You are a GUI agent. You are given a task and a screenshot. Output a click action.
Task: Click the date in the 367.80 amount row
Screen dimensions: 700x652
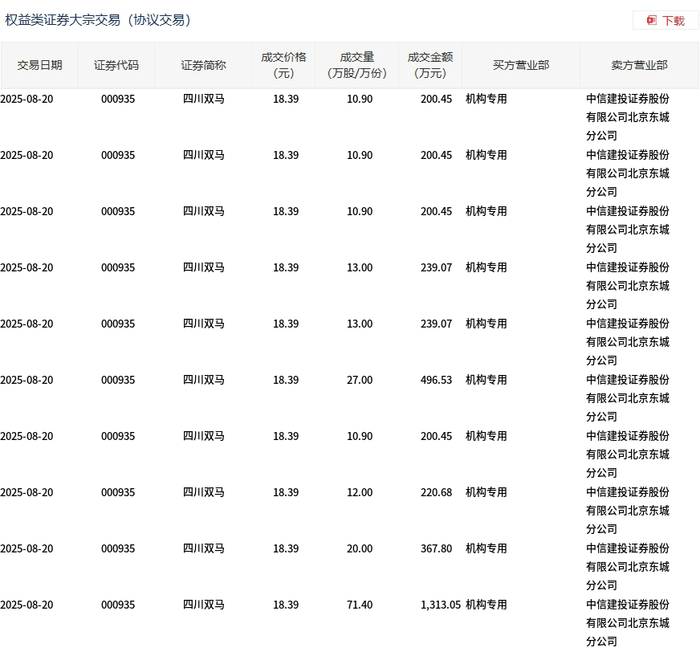click(27, 549)
